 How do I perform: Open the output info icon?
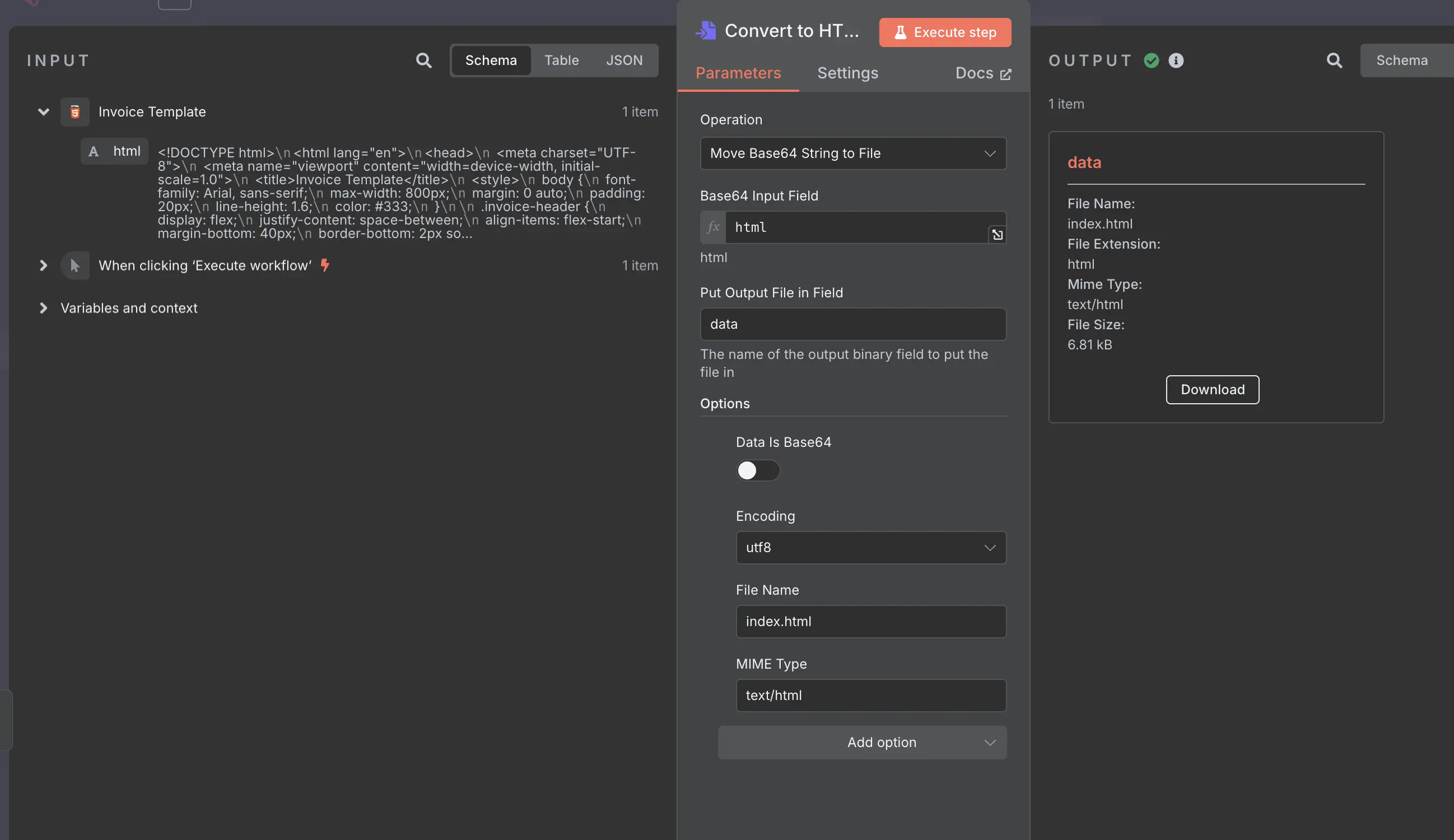click(x=1176, y=60)
